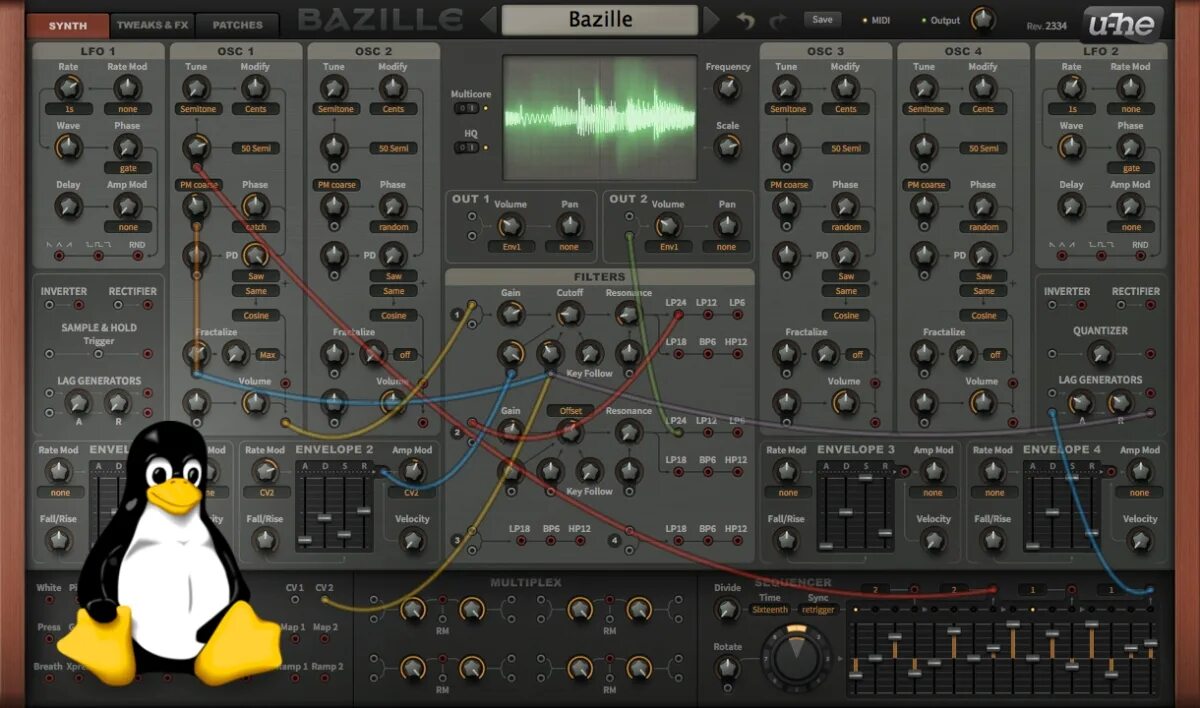Click the Envelope 3 Velocity knob

point(934,540)
